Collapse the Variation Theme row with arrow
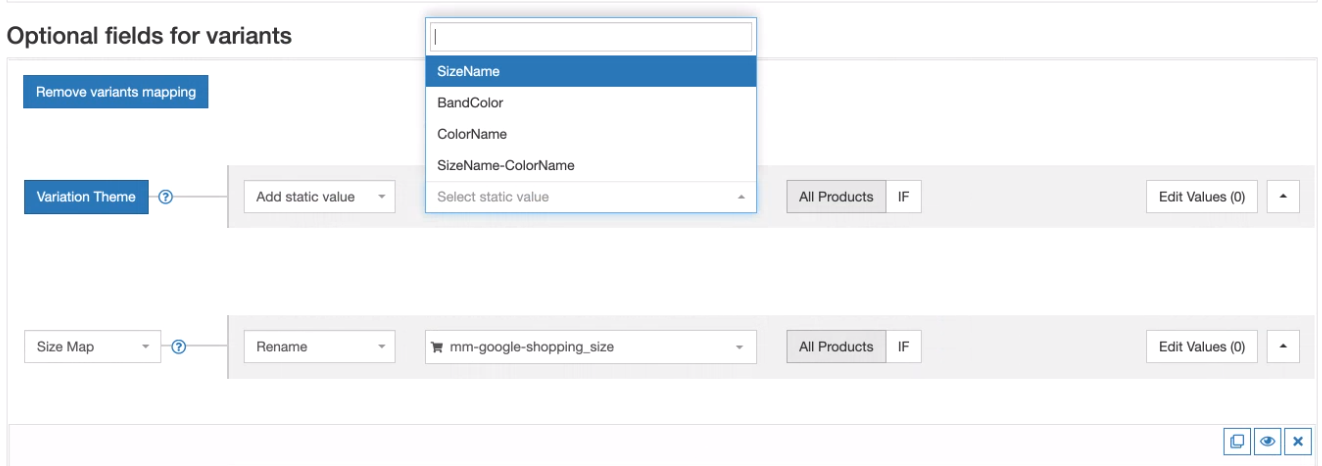Screen dimensions: 1322x466 coord(1283,197)
